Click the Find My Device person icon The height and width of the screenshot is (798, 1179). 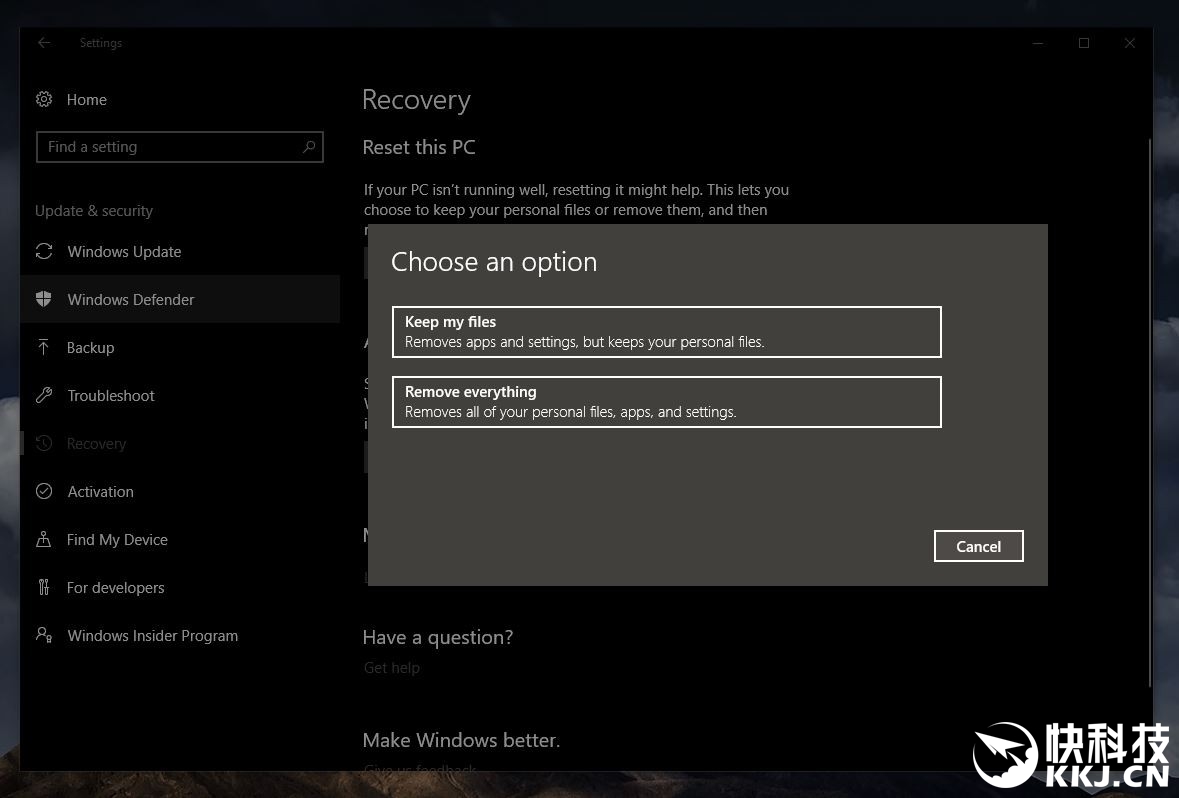pos(44,539)
